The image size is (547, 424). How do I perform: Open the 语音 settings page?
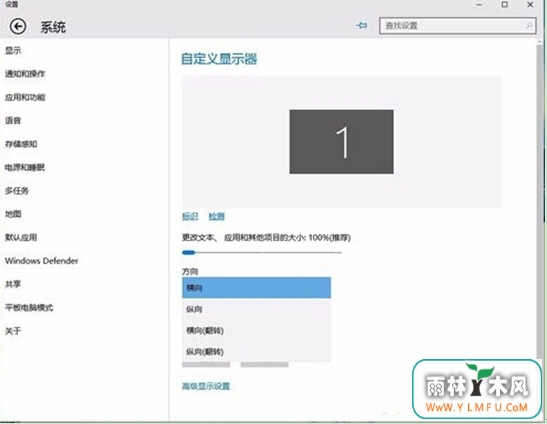(x=13, y=121)
